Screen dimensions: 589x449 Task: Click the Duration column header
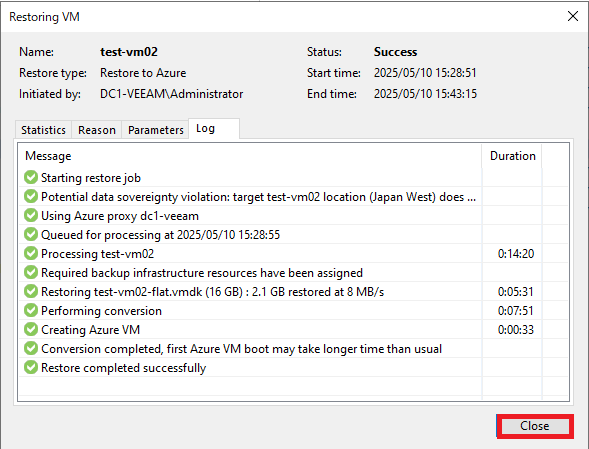coord(512,156)
